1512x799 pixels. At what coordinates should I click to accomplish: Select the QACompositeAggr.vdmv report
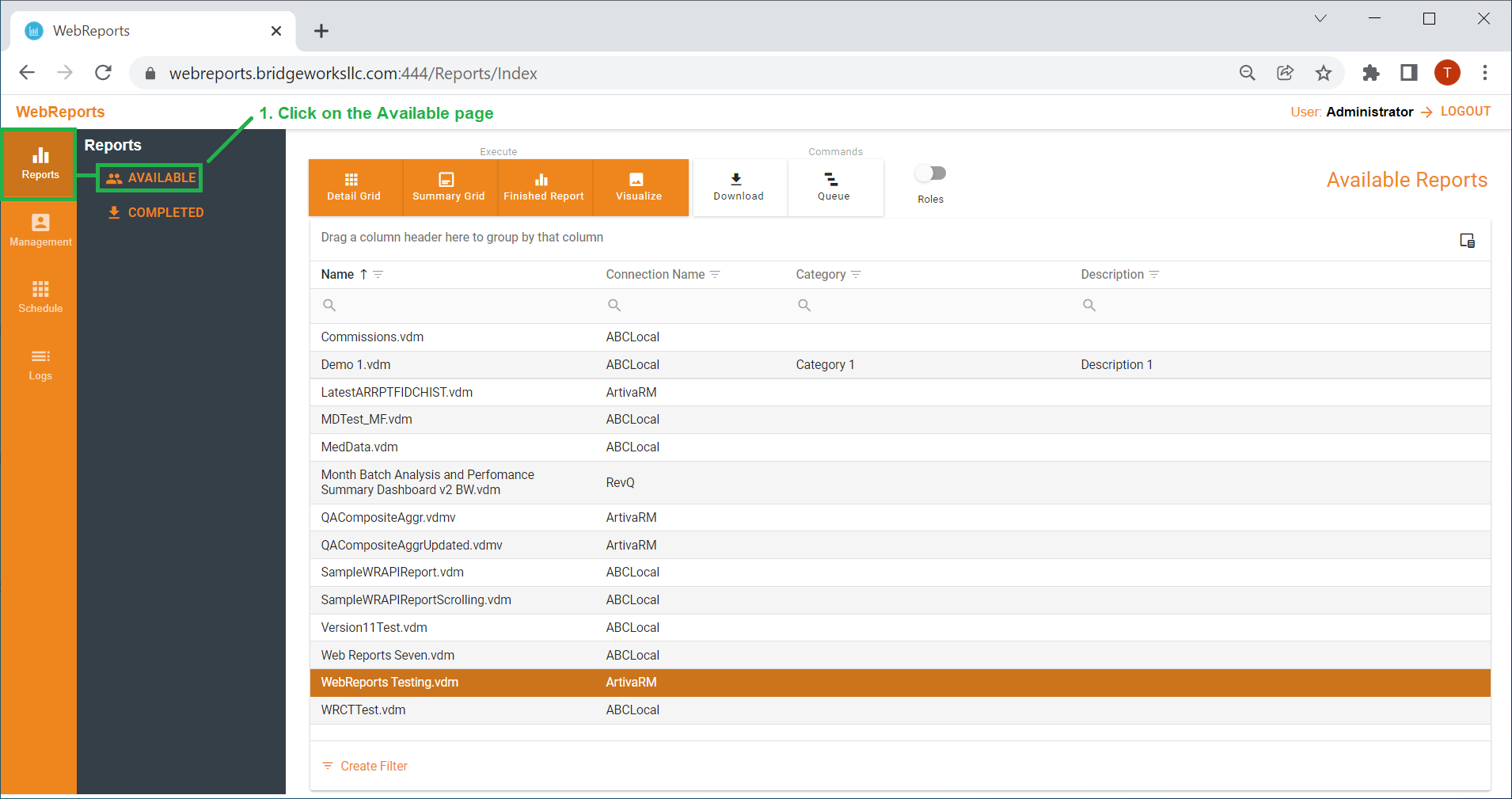click(900, 517)
